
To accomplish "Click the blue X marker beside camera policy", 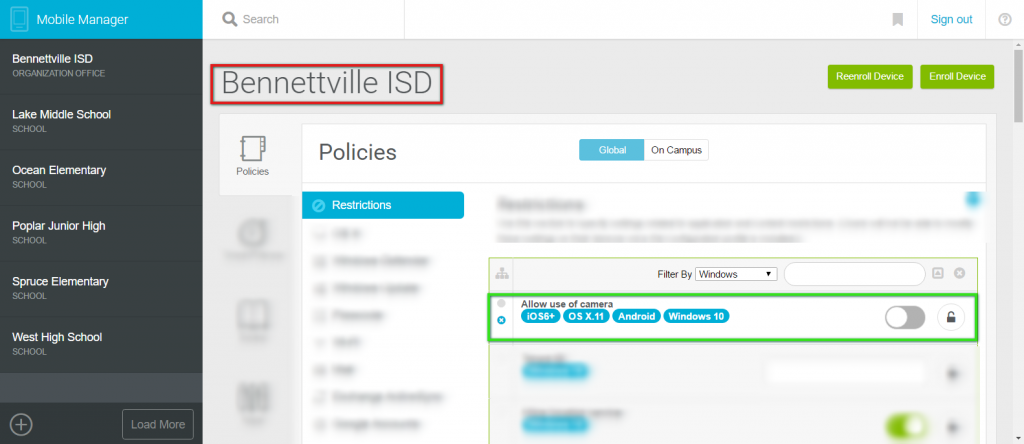I will click(502, 320).
